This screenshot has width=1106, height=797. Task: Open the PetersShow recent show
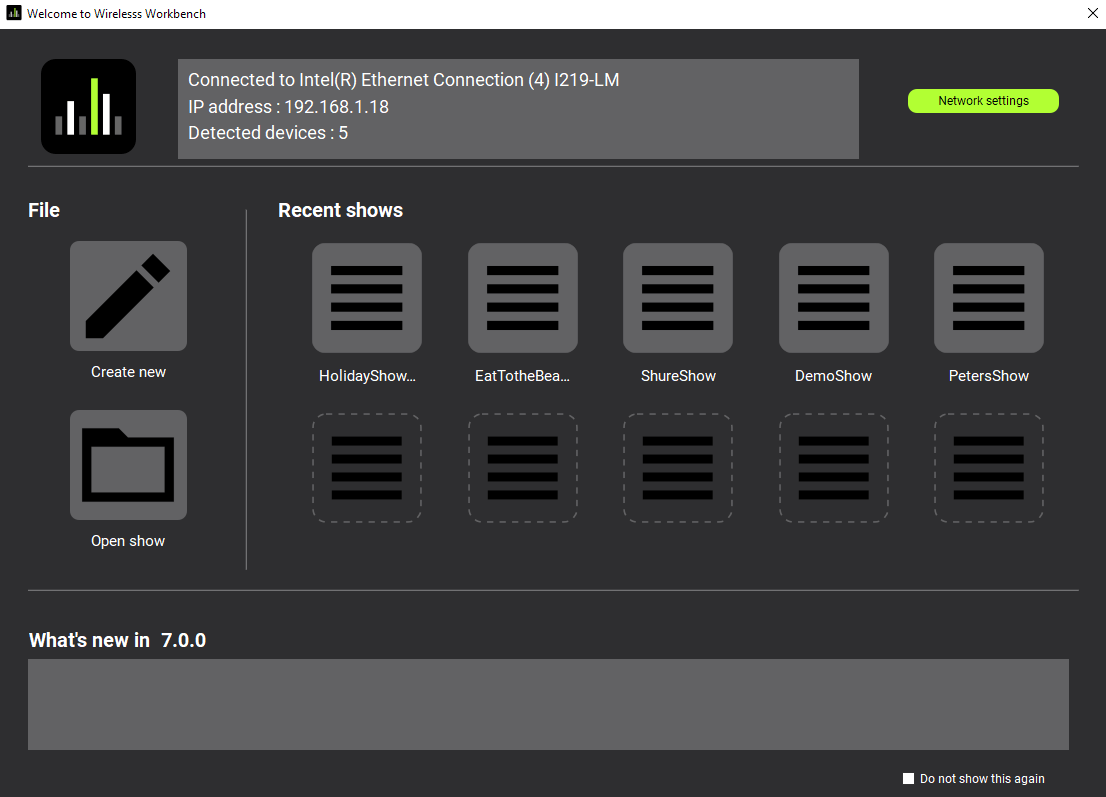pos(989,297)
